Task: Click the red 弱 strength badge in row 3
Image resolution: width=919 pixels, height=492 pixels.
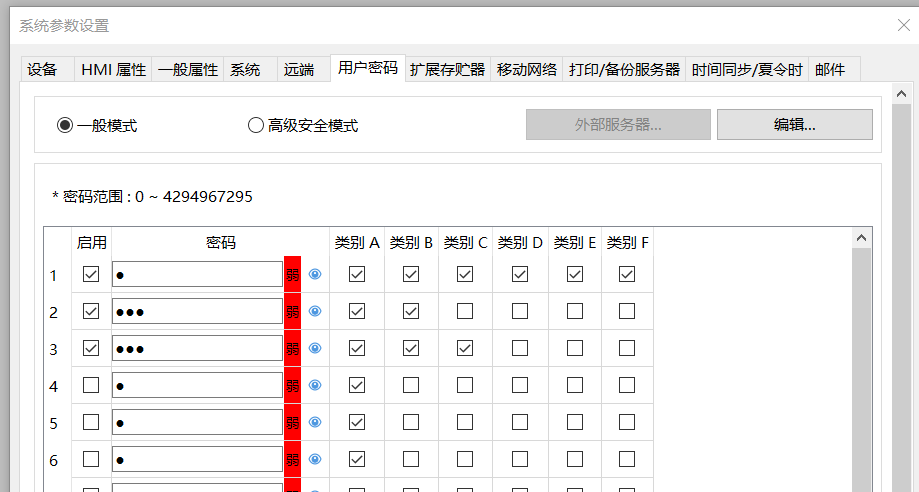Action: pyautogui.click(x=293, y=348)
